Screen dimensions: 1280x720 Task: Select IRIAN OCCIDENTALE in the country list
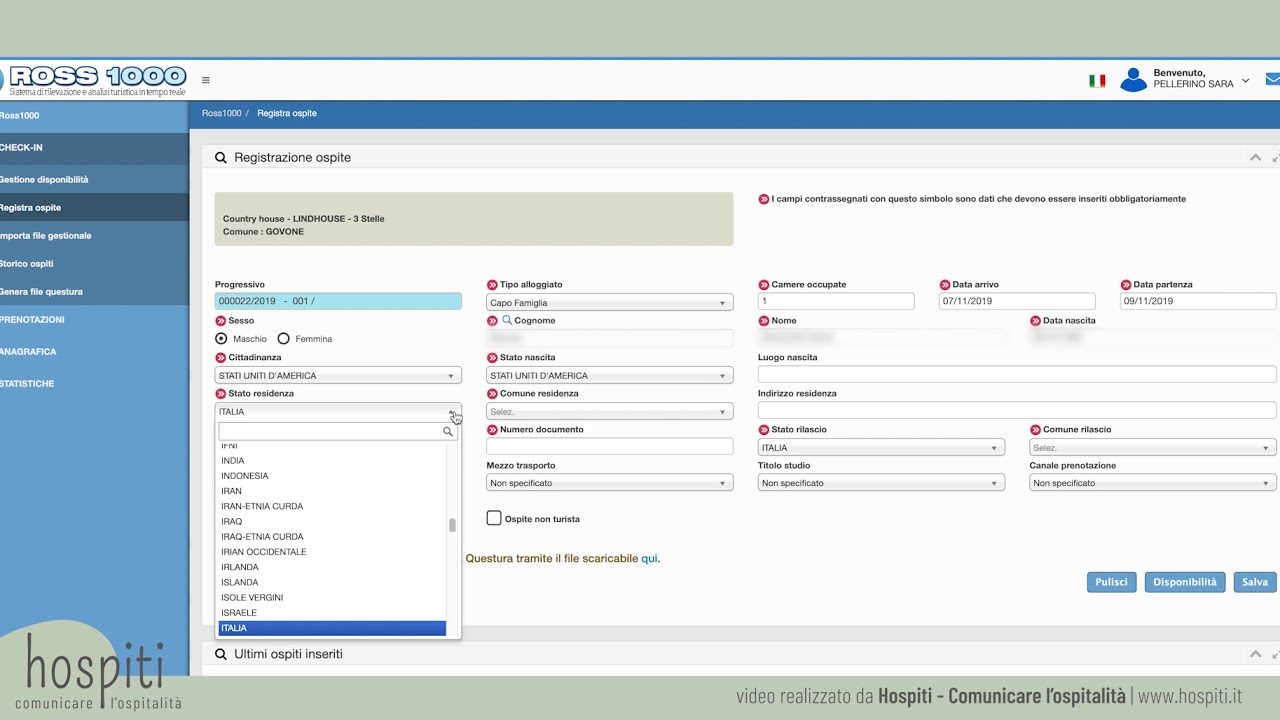point(332,552)
